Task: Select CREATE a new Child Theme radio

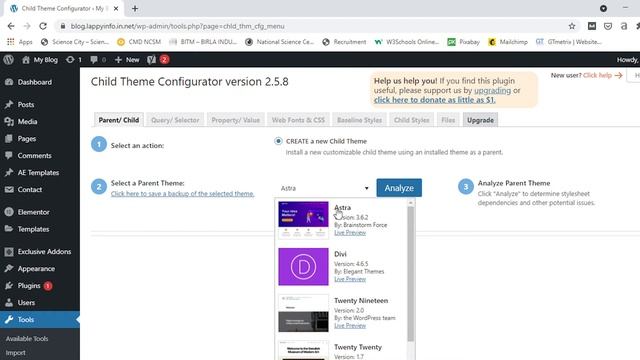Action: (278, 141)
